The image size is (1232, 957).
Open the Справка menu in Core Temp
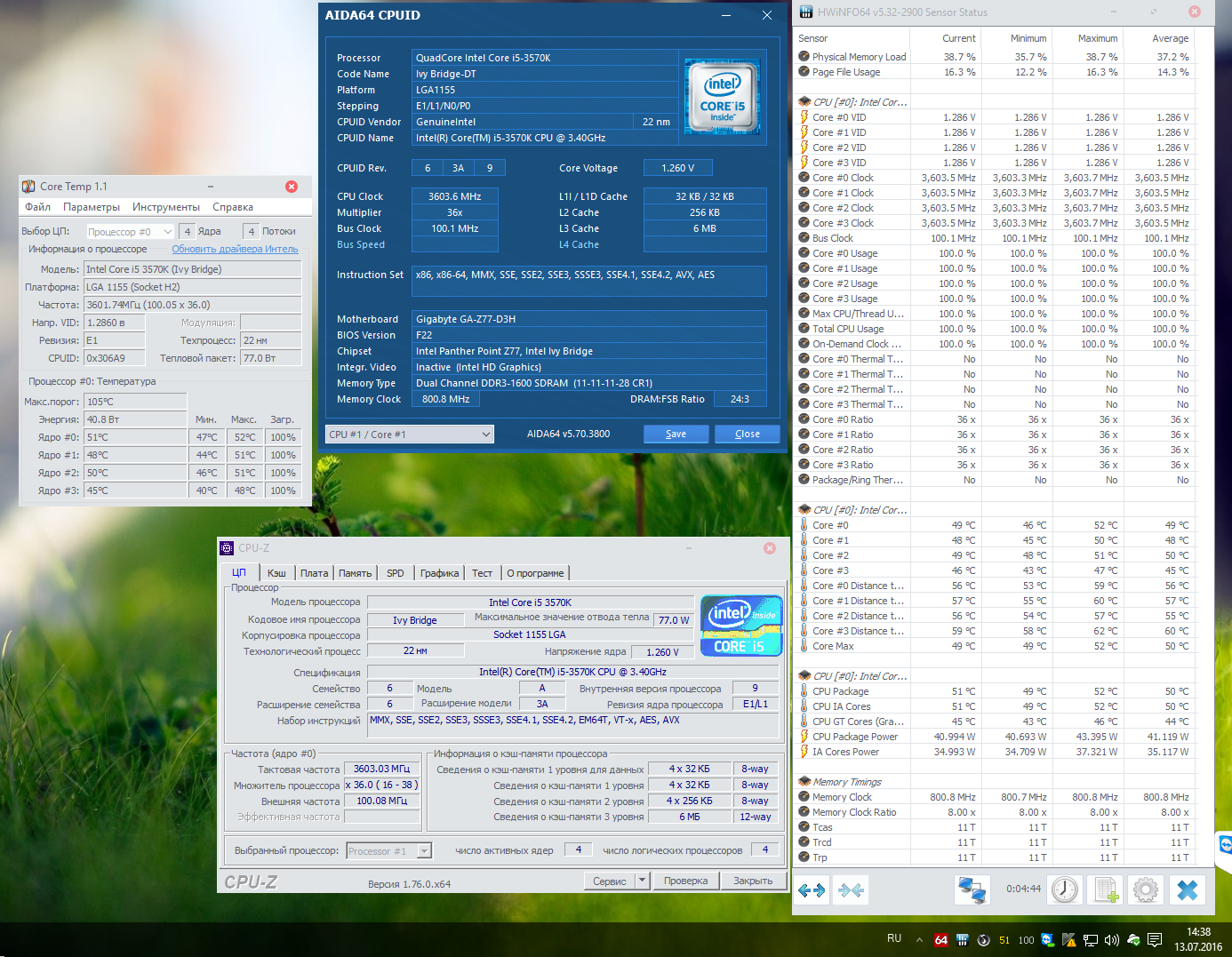click(x=233, y=207)
